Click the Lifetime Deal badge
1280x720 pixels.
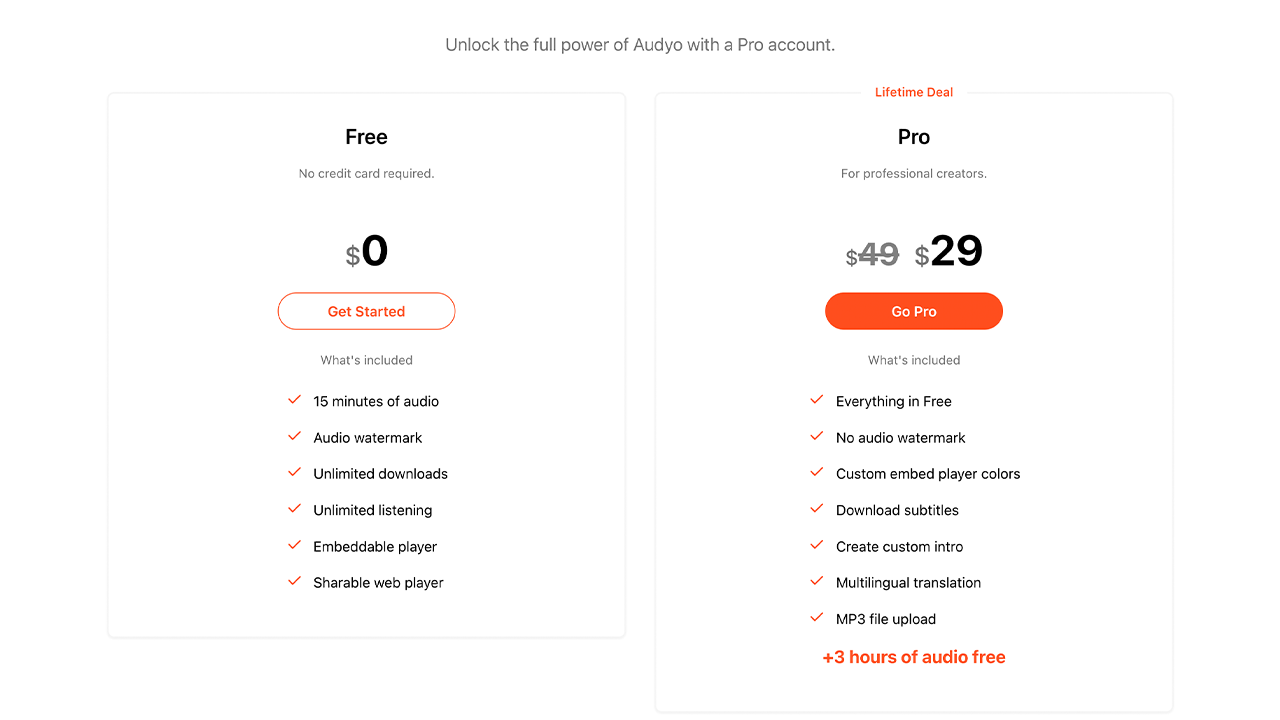914,92
